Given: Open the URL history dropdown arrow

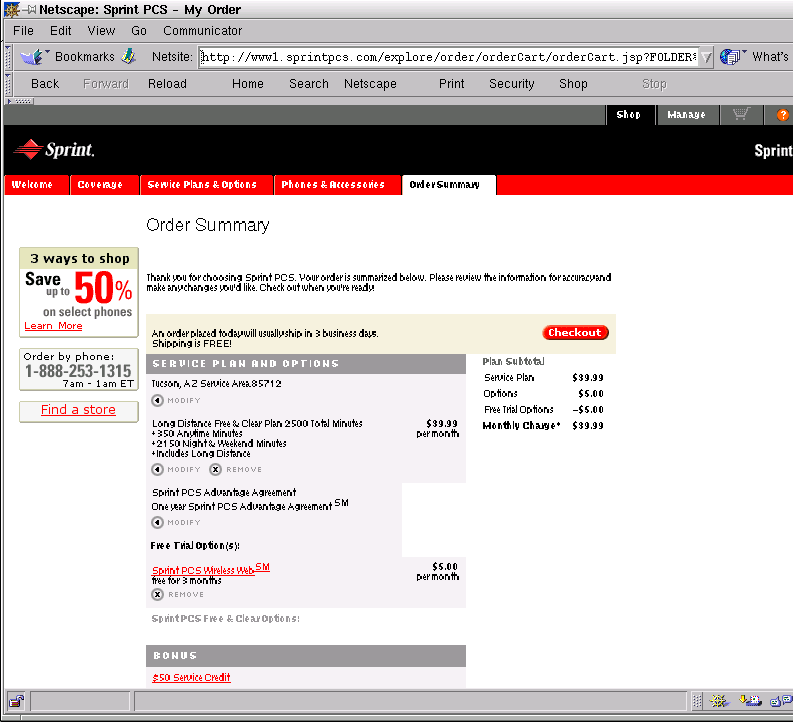Looking at the screenshot, I should click(x=707, y=57).
